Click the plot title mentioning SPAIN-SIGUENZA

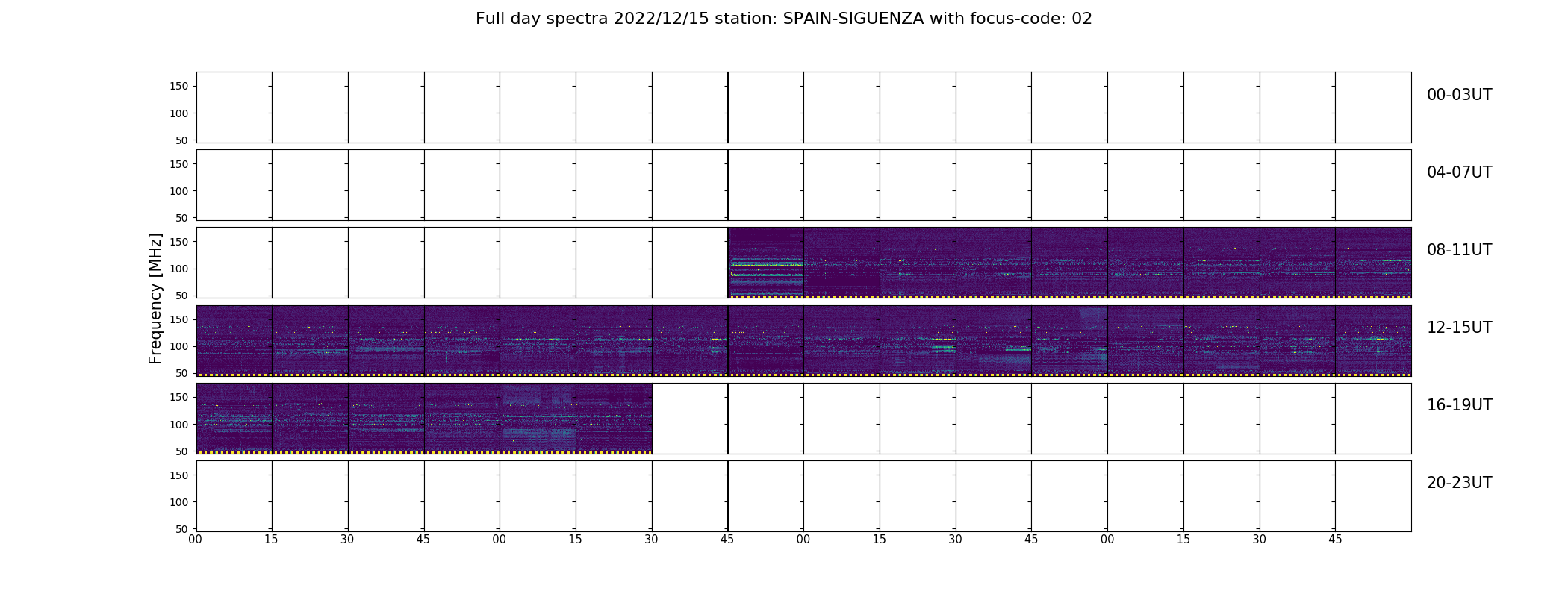coord(784,19)
